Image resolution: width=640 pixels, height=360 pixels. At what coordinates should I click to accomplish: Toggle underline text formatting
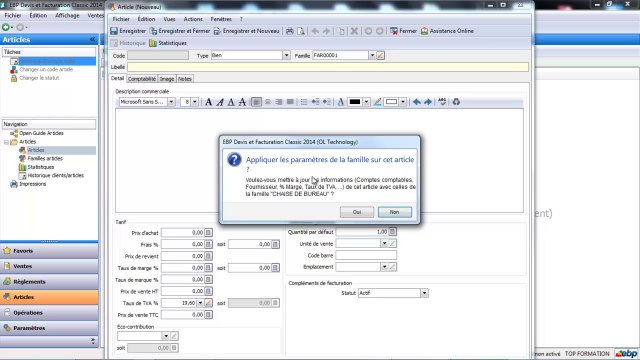click(x=231, y=102)
